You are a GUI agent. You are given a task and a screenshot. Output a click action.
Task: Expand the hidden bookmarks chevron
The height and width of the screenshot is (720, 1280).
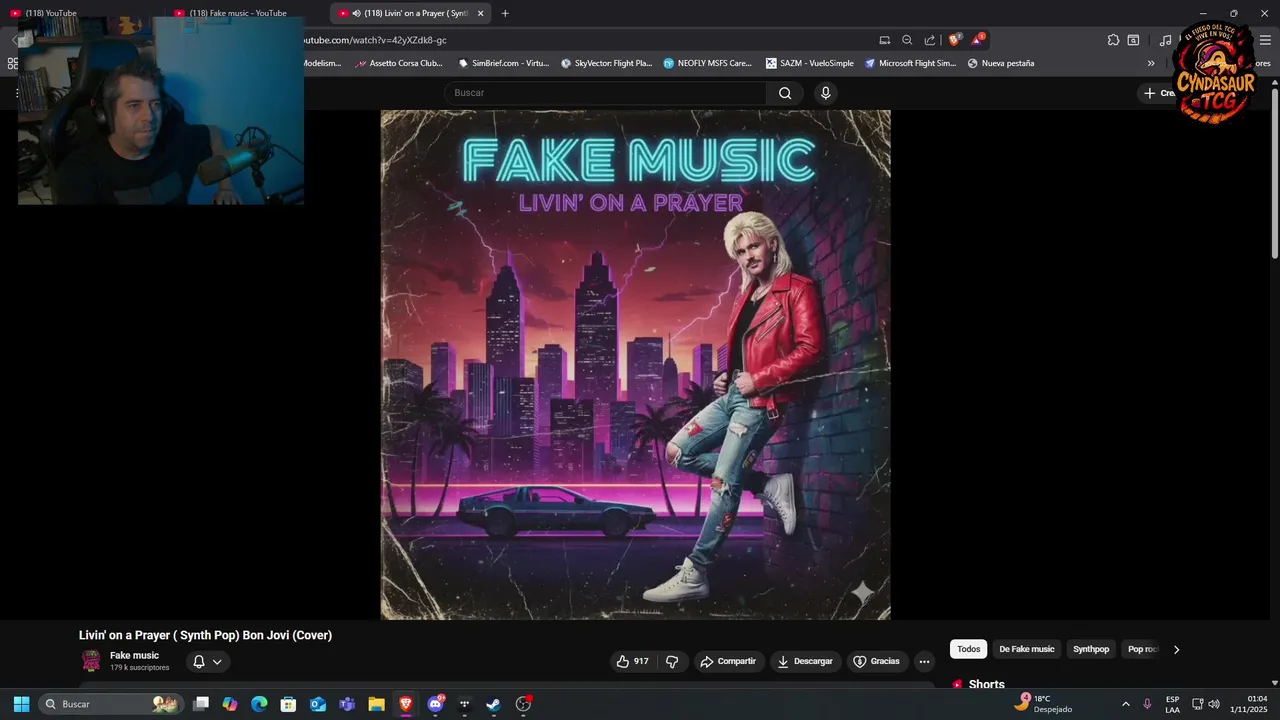(x=1151, y=63)
